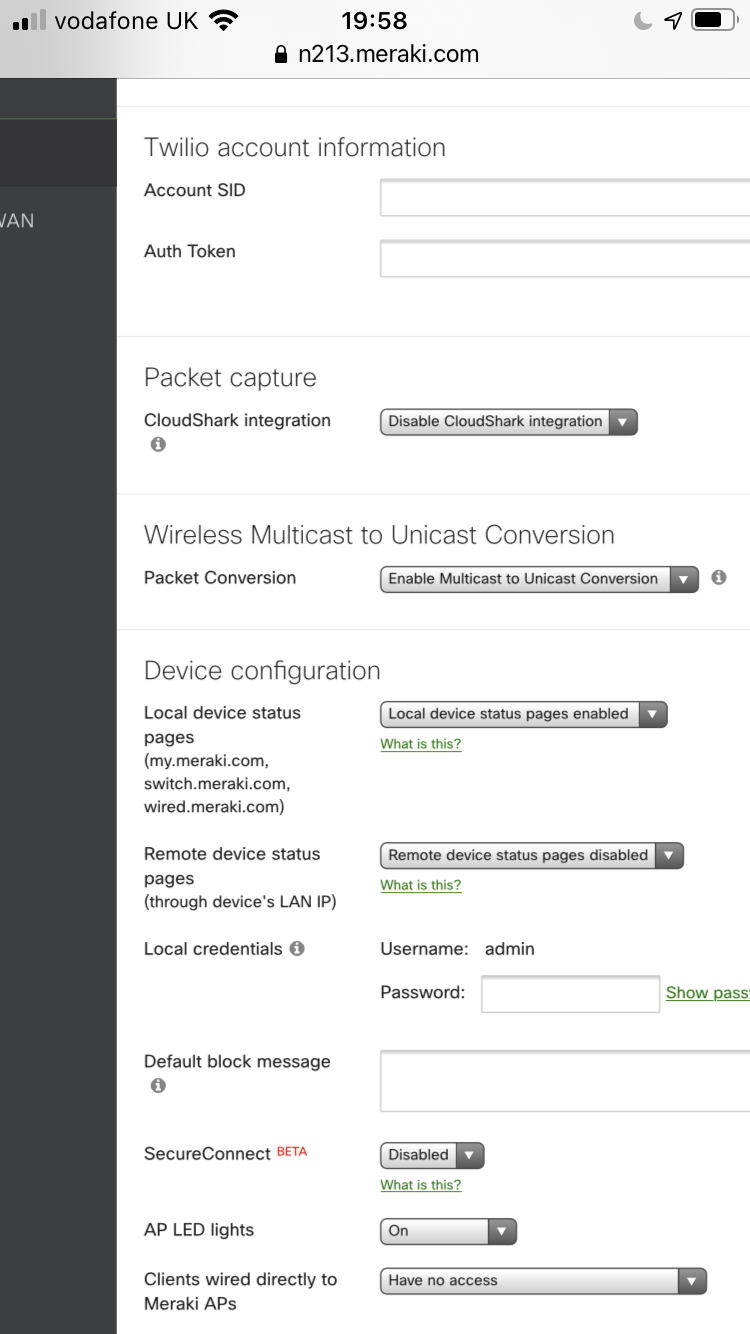Click the Local credentials Password field

pos(570,994)
